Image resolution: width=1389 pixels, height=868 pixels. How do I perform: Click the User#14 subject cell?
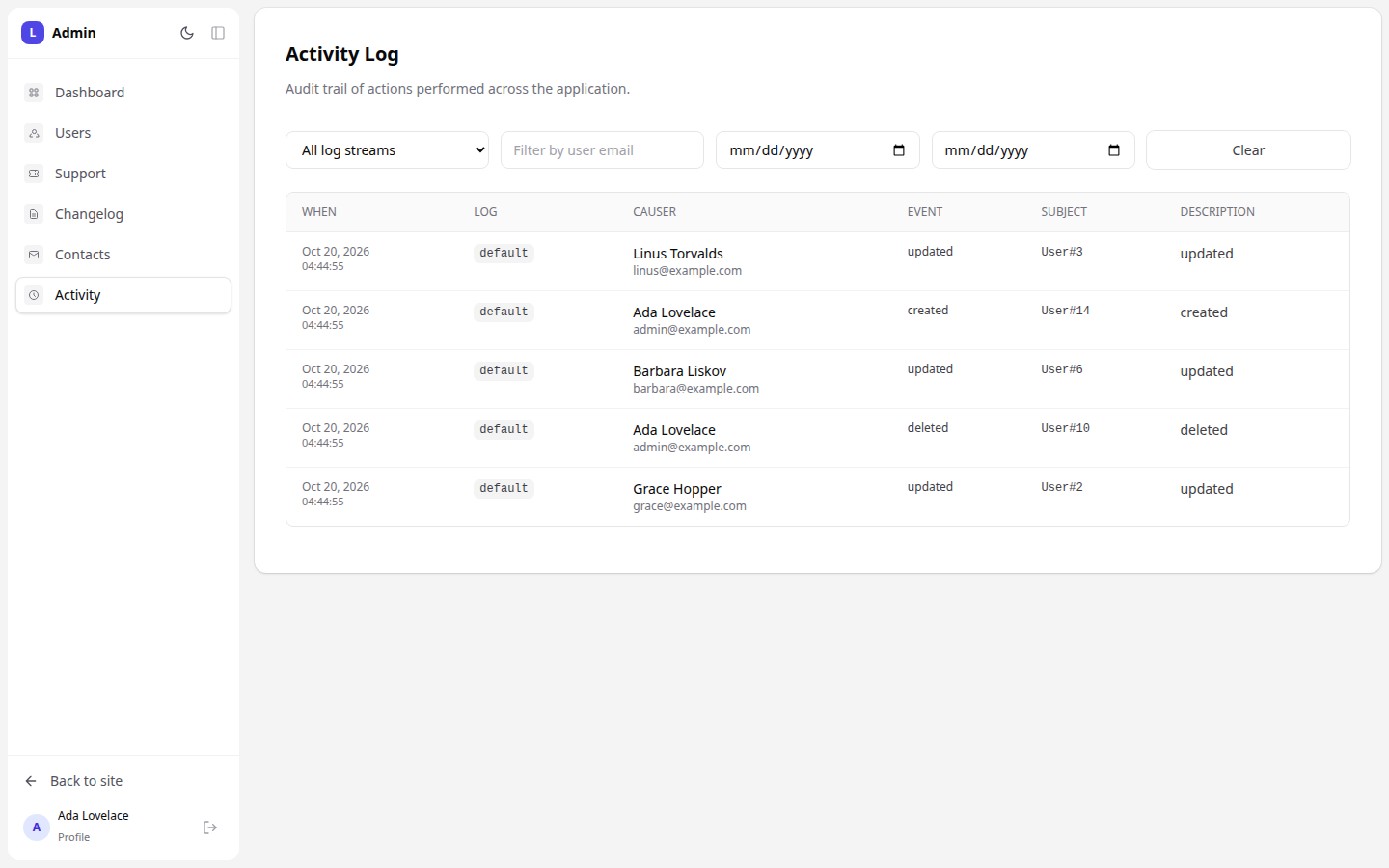(1066, 311)
